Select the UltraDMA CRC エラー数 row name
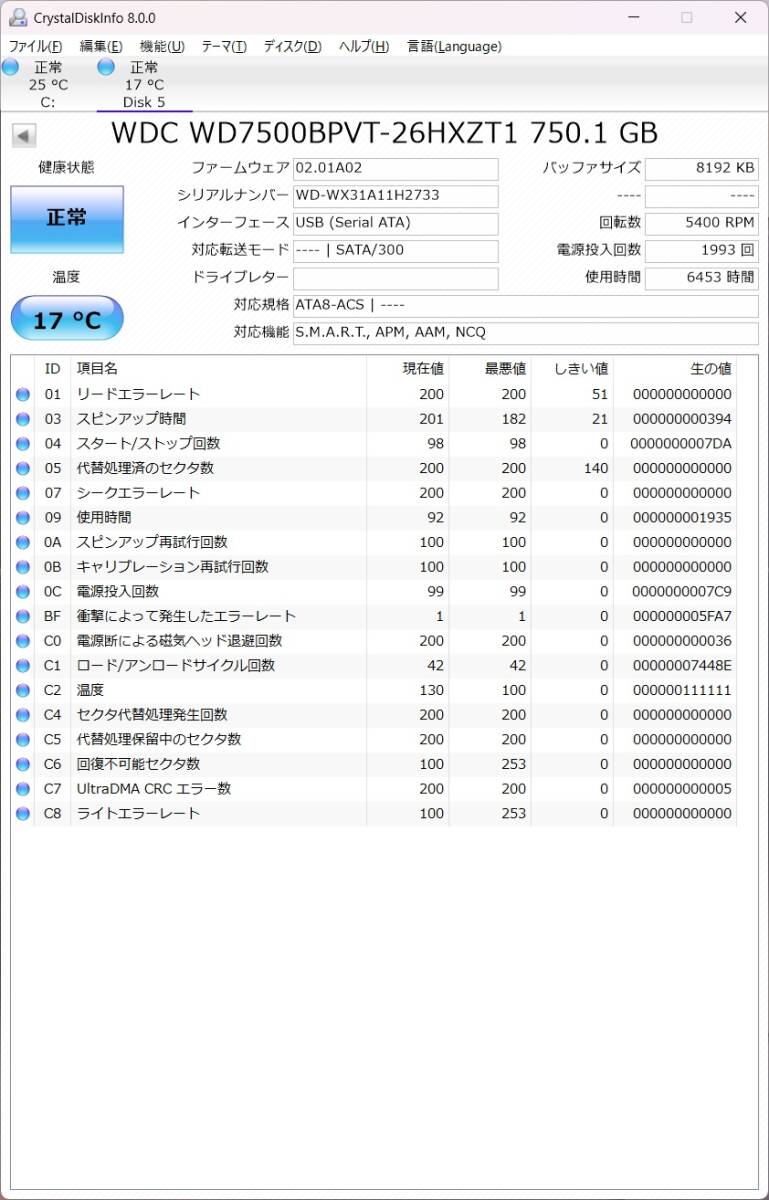Viewport: 769px width, 1200px height. tap(154, 789)
